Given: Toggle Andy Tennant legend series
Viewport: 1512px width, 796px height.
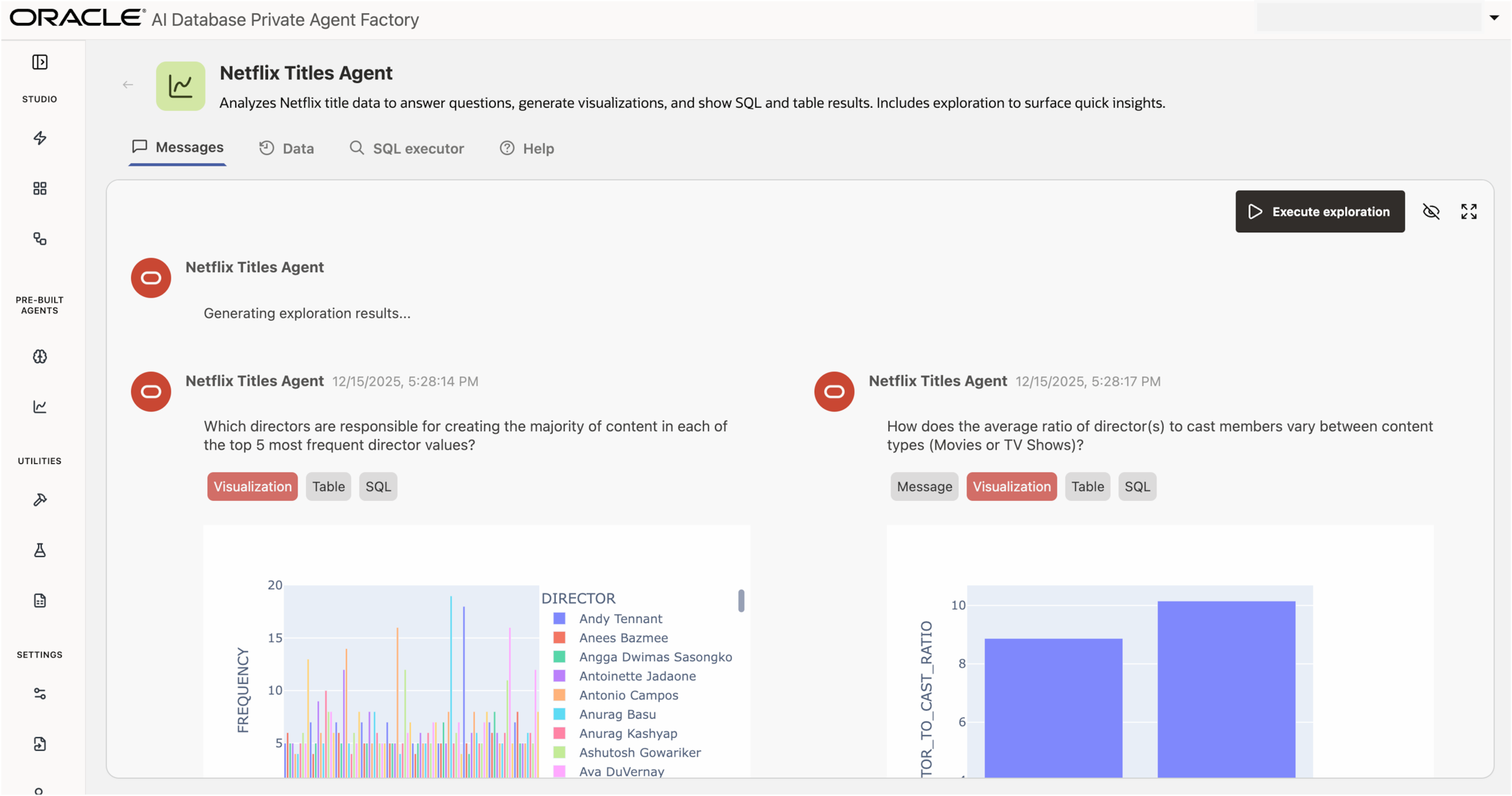Looking at the screenshot, I should tap(620, 619).
